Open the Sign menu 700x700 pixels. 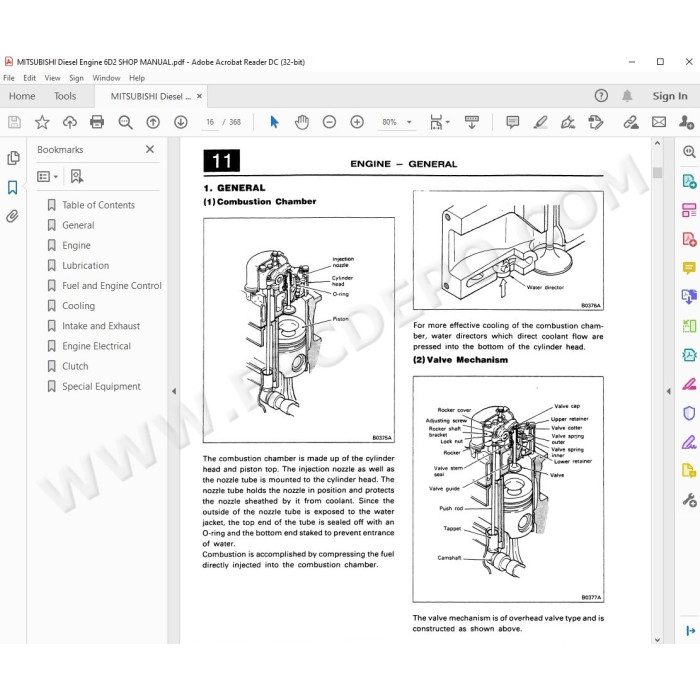click(76, 78)
